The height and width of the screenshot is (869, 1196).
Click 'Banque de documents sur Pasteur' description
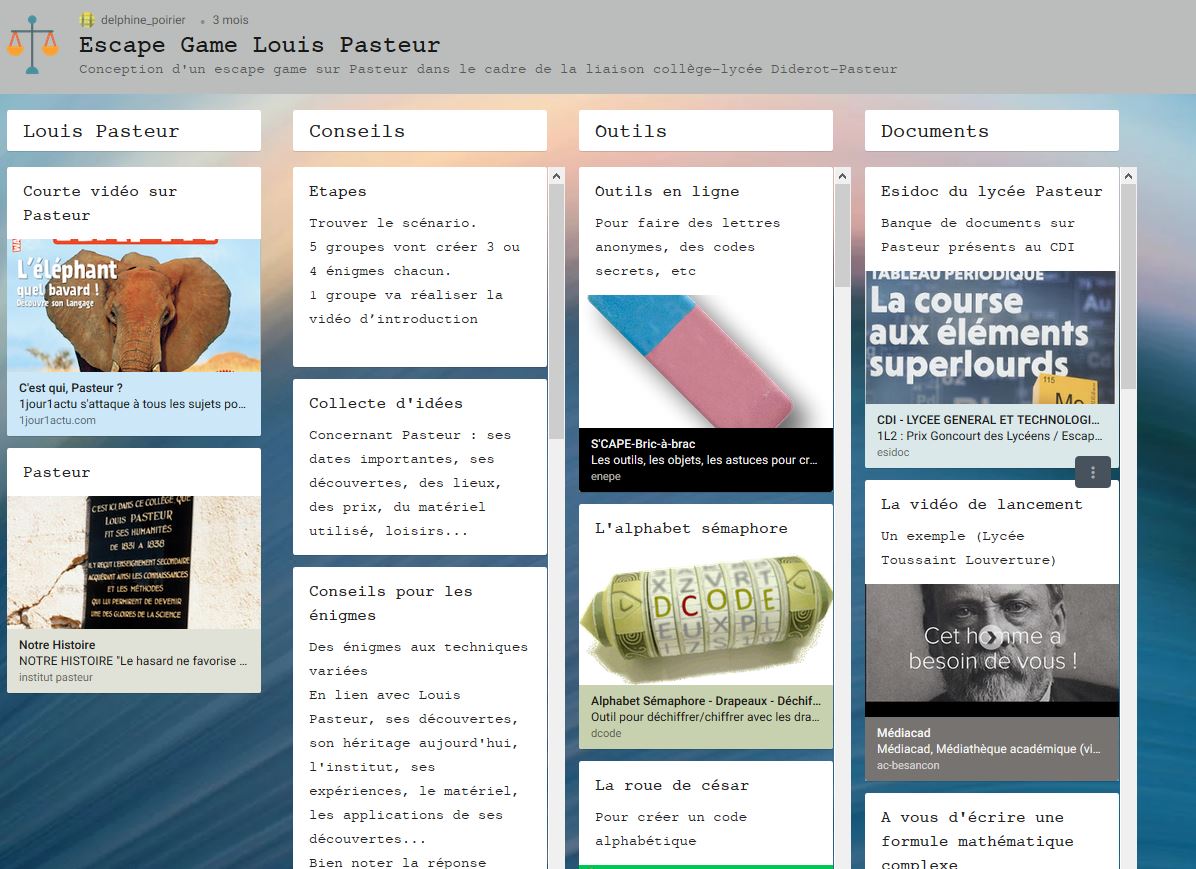pos(978,235)
